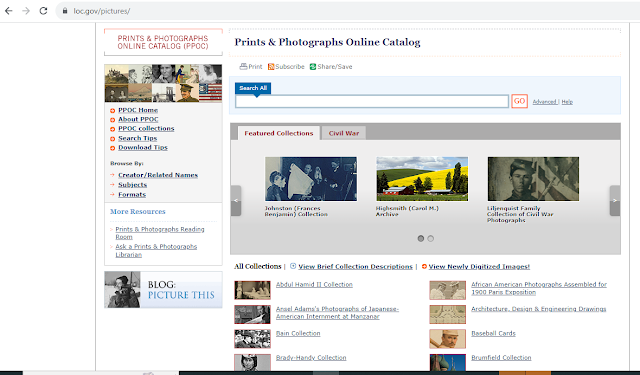Open the Brumfield Collection link

[x=501, y=357]
